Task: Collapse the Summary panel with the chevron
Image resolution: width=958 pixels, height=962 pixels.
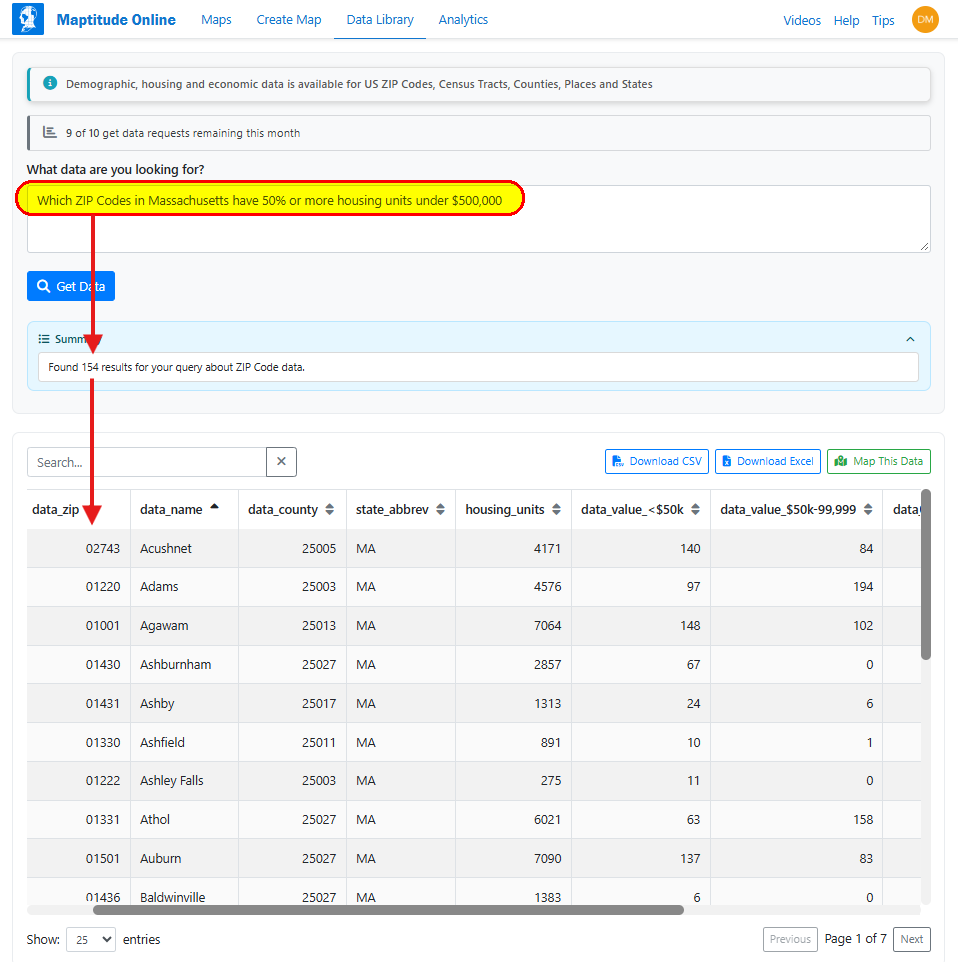Action: [910, 339]
